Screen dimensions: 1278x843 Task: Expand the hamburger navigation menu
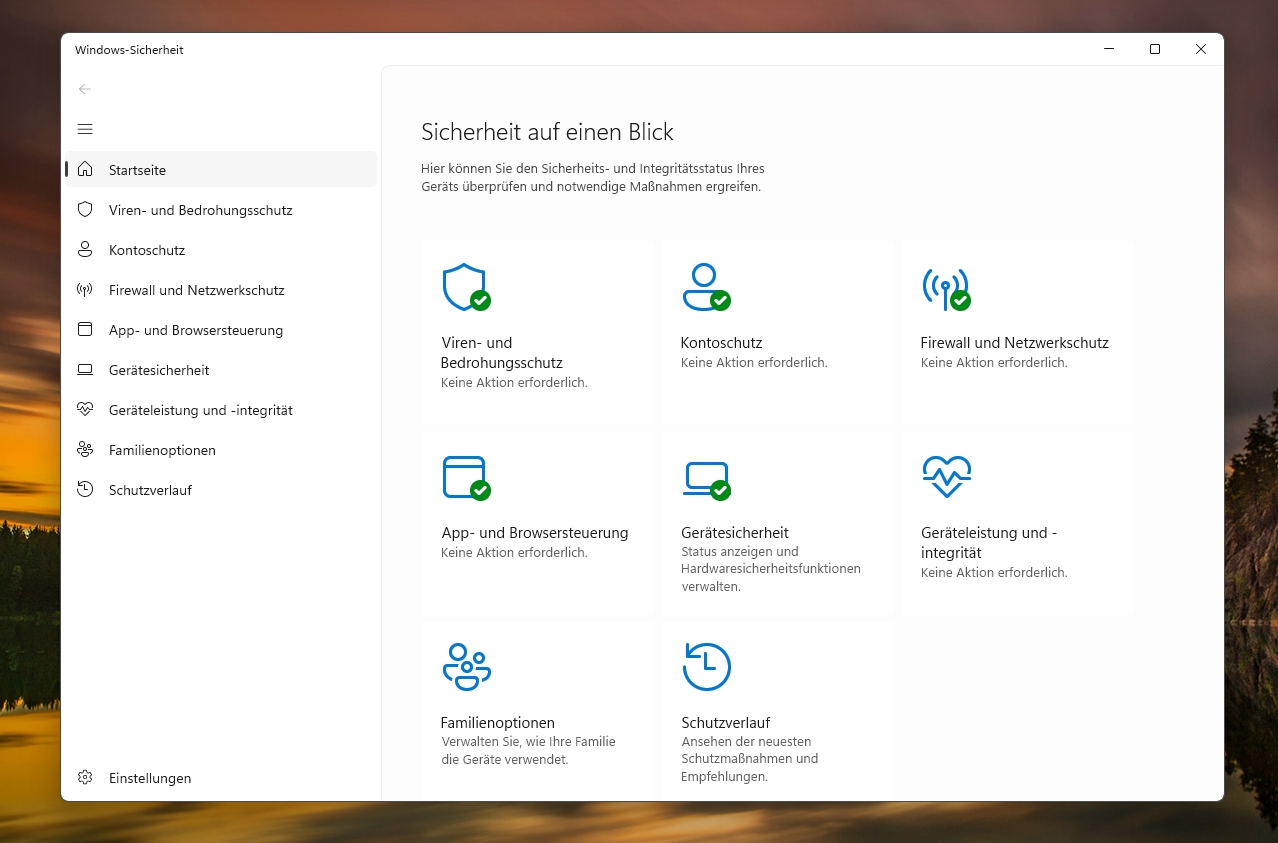pos(85,129)
